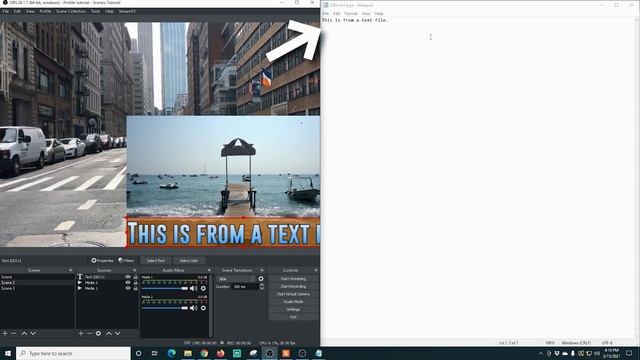
Task: Open File Explorer from the taskbar
Action: [x=188, y=353]
